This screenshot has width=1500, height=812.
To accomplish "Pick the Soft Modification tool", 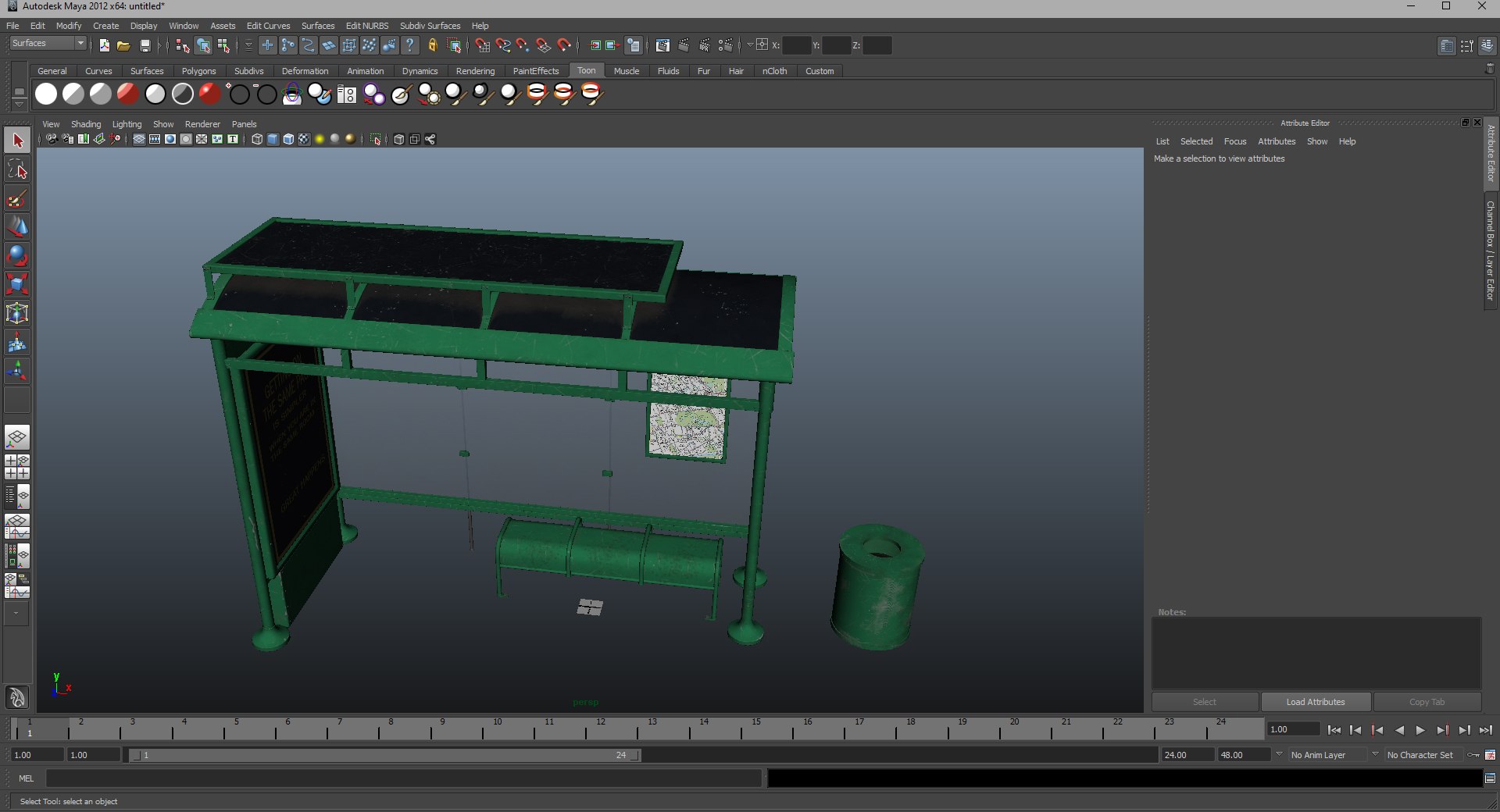I will coord(17,342).
